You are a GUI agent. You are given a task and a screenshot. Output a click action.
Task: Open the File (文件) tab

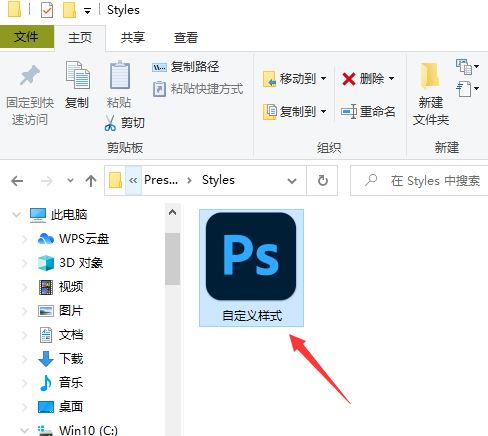click(27, 37)
